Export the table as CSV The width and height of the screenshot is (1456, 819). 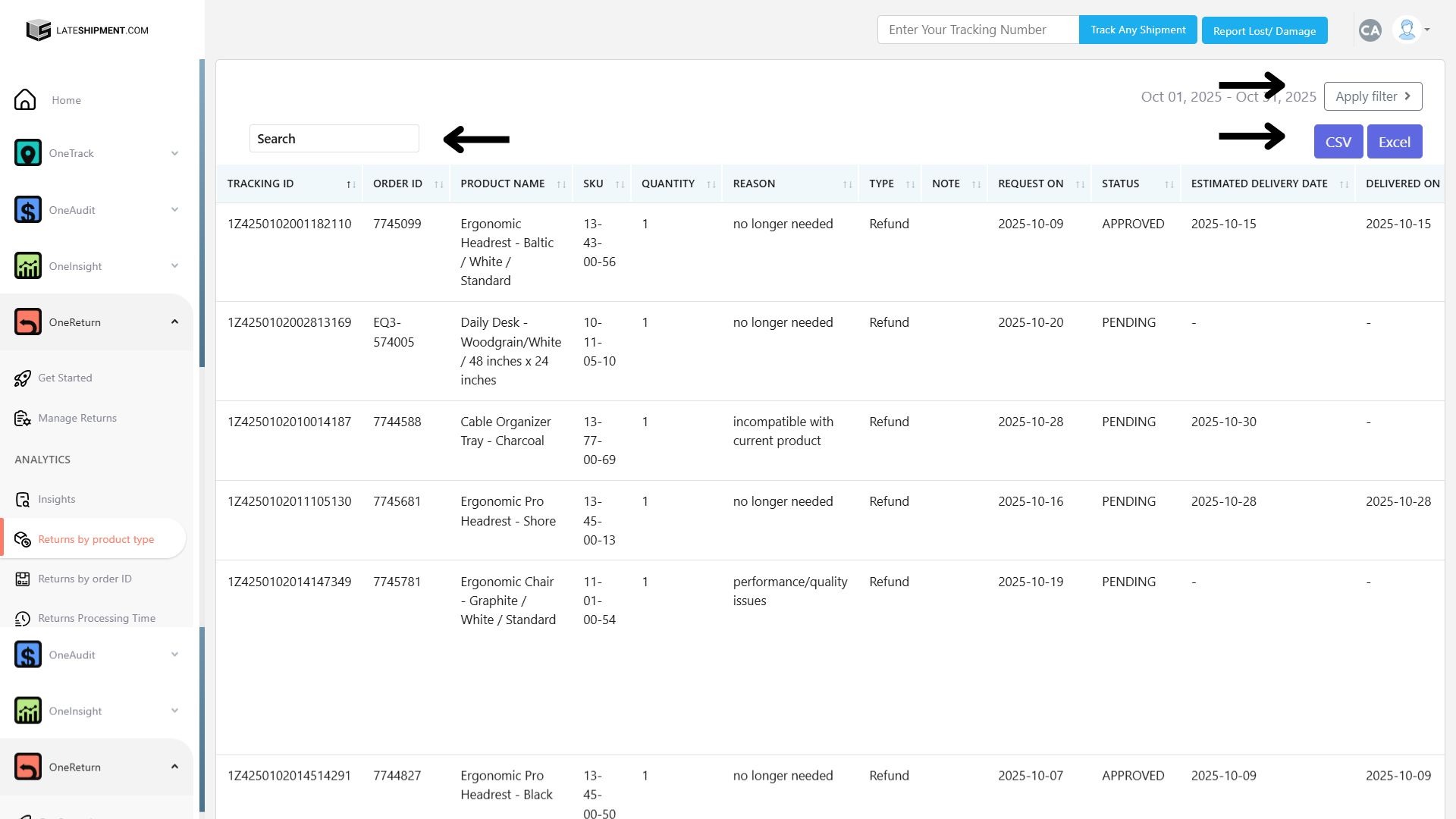(1338, 142)
